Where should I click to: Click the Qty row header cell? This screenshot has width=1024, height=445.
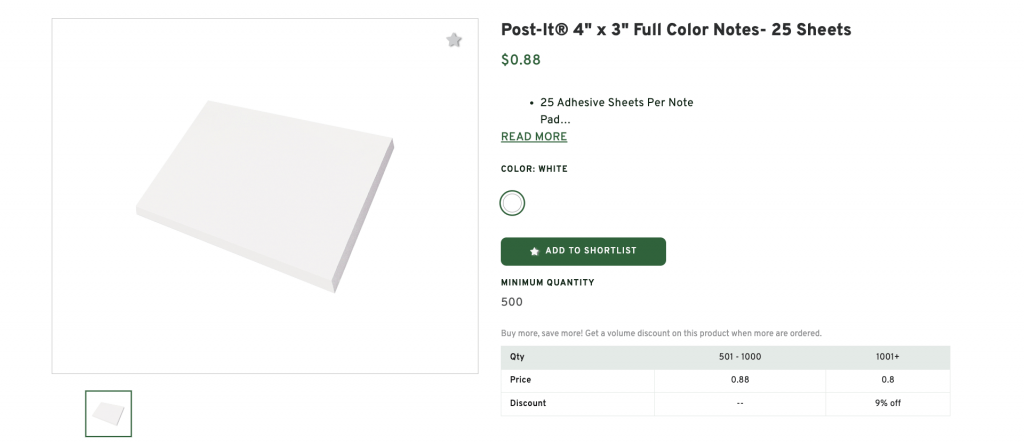tap(517, 357)
